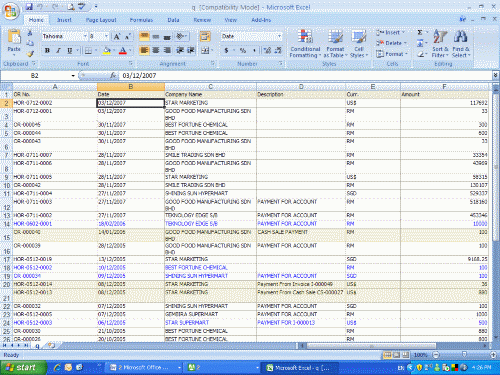
Task: Open Find & Select binoculars
Action: click(x=461, y=43)
